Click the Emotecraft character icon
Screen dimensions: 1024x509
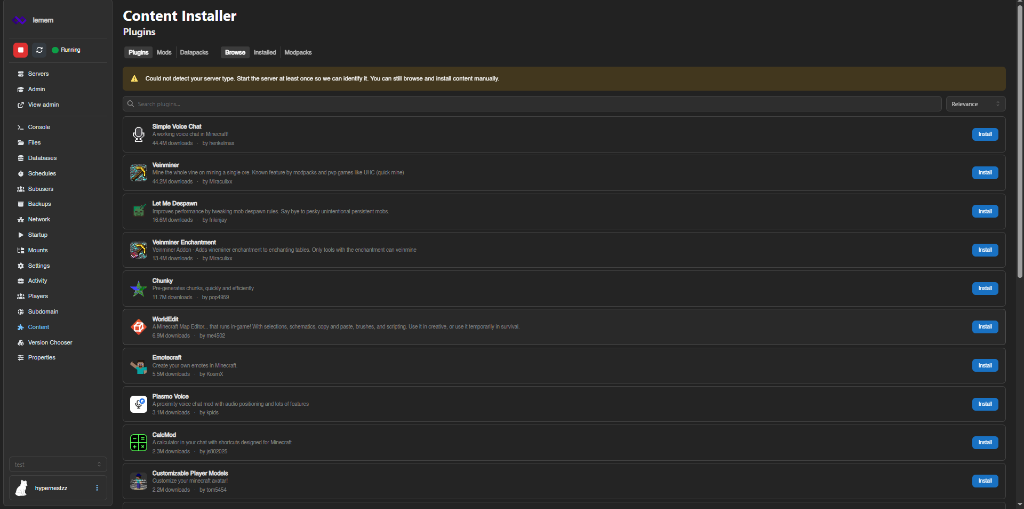(138, 365)
